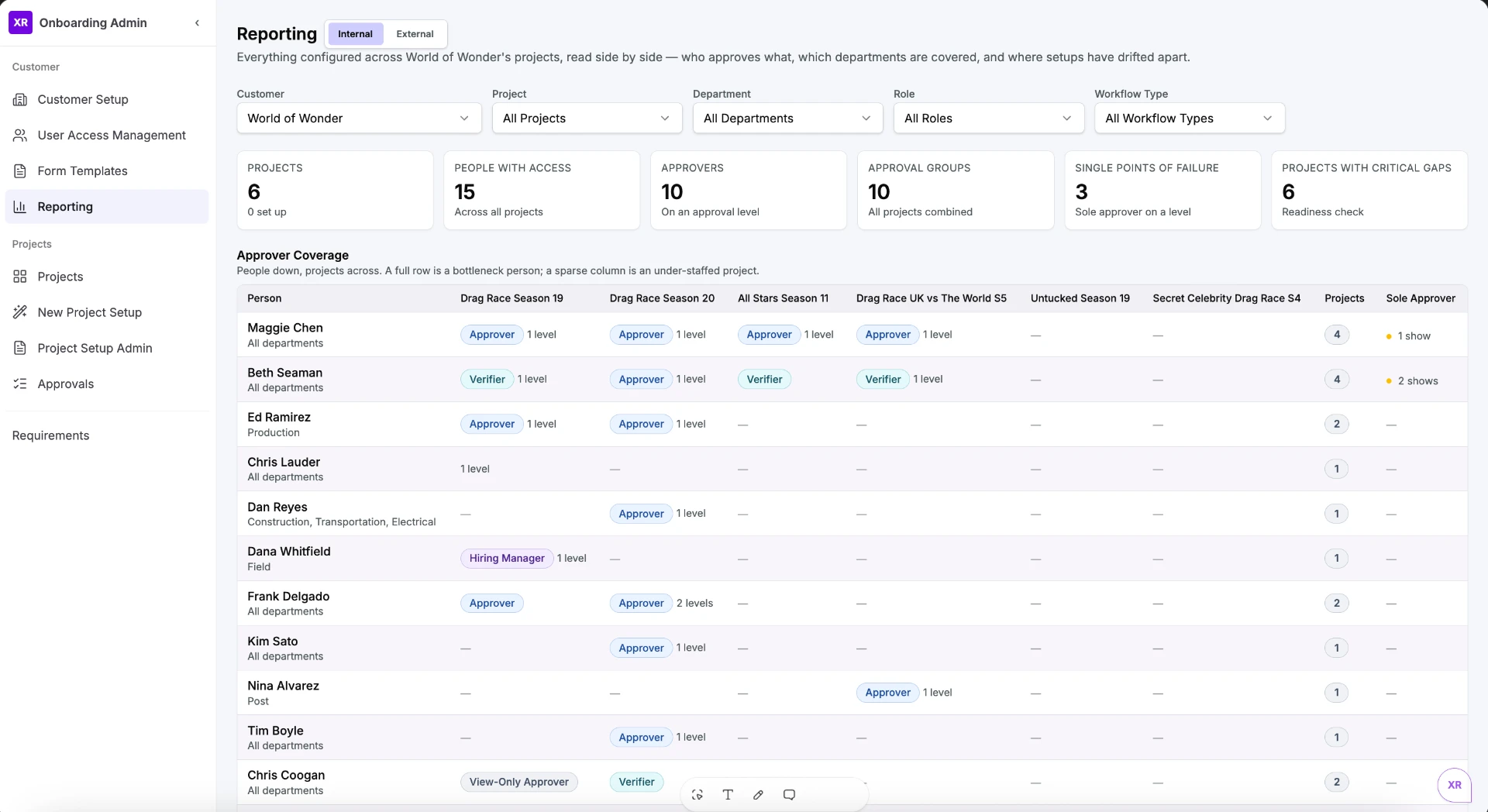
Task: Switch to the External reporting view
Action: pos(415,33)
